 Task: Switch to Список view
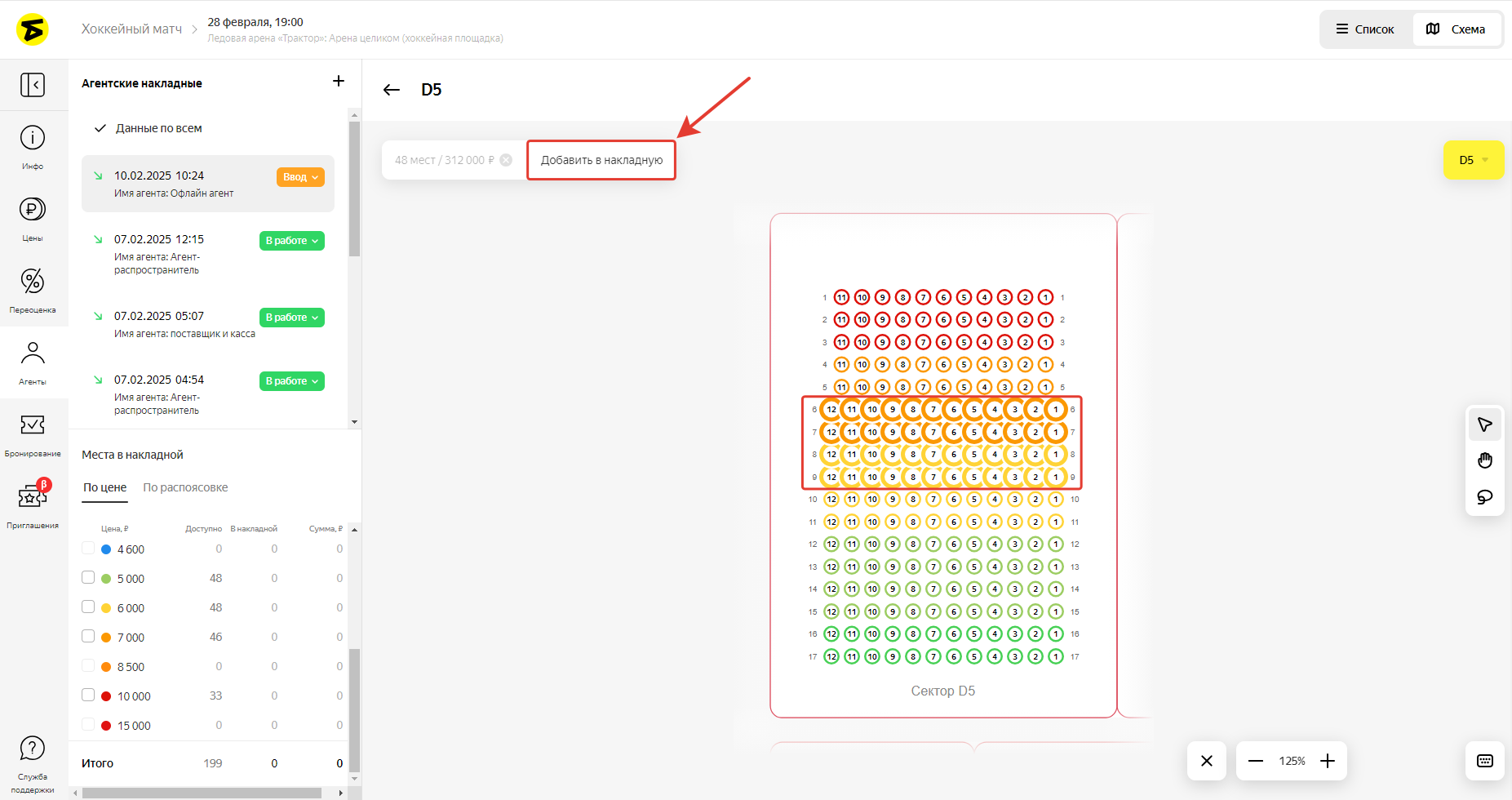pos(1365,29)
